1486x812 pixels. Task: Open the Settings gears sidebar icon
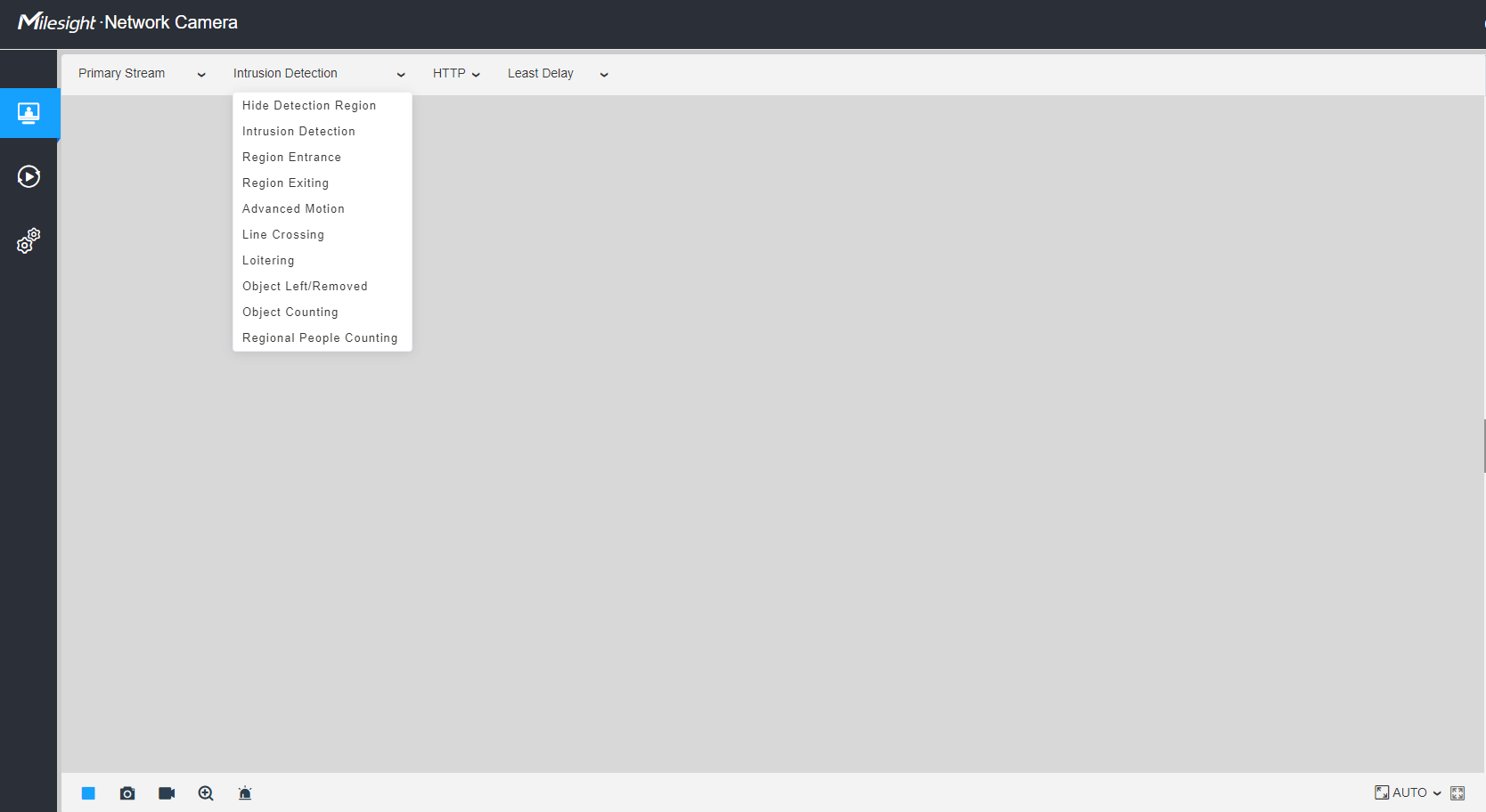[x=29, y=240]
